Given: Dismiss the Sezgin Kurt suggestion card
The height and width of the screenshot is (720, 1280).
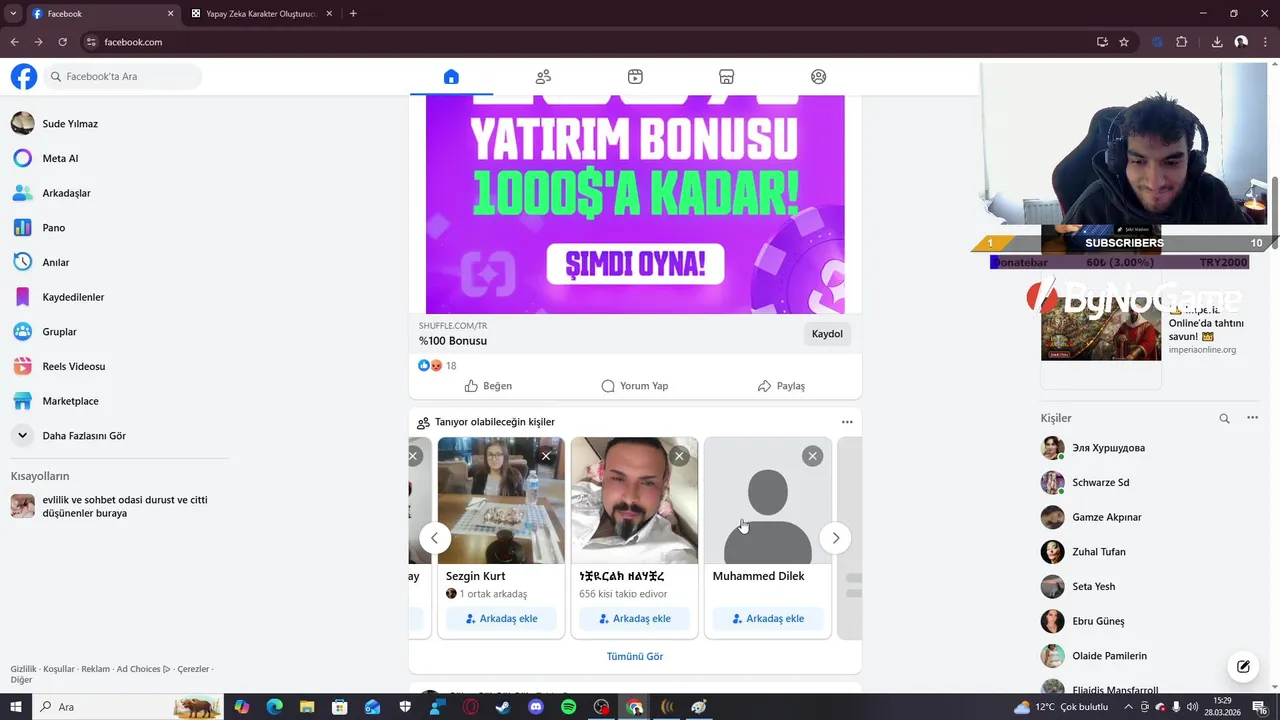Looking at the screenshot, I should pos(546,456).
